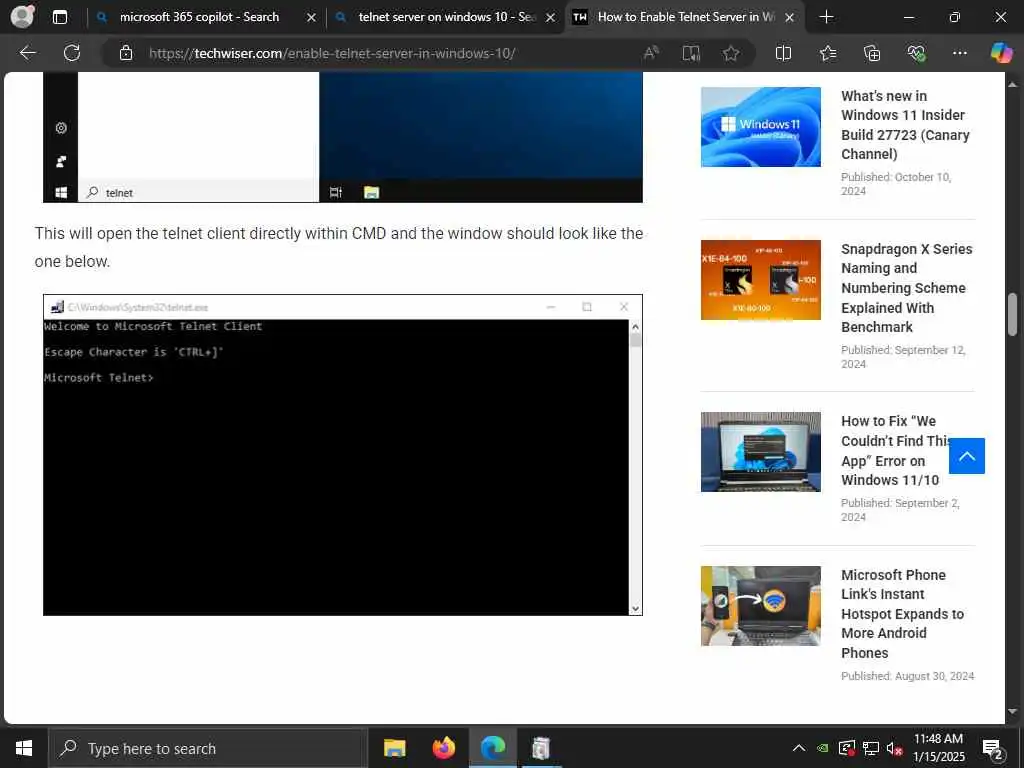
Task: Click the address bar URL
Action: click(x=332, y=53)
